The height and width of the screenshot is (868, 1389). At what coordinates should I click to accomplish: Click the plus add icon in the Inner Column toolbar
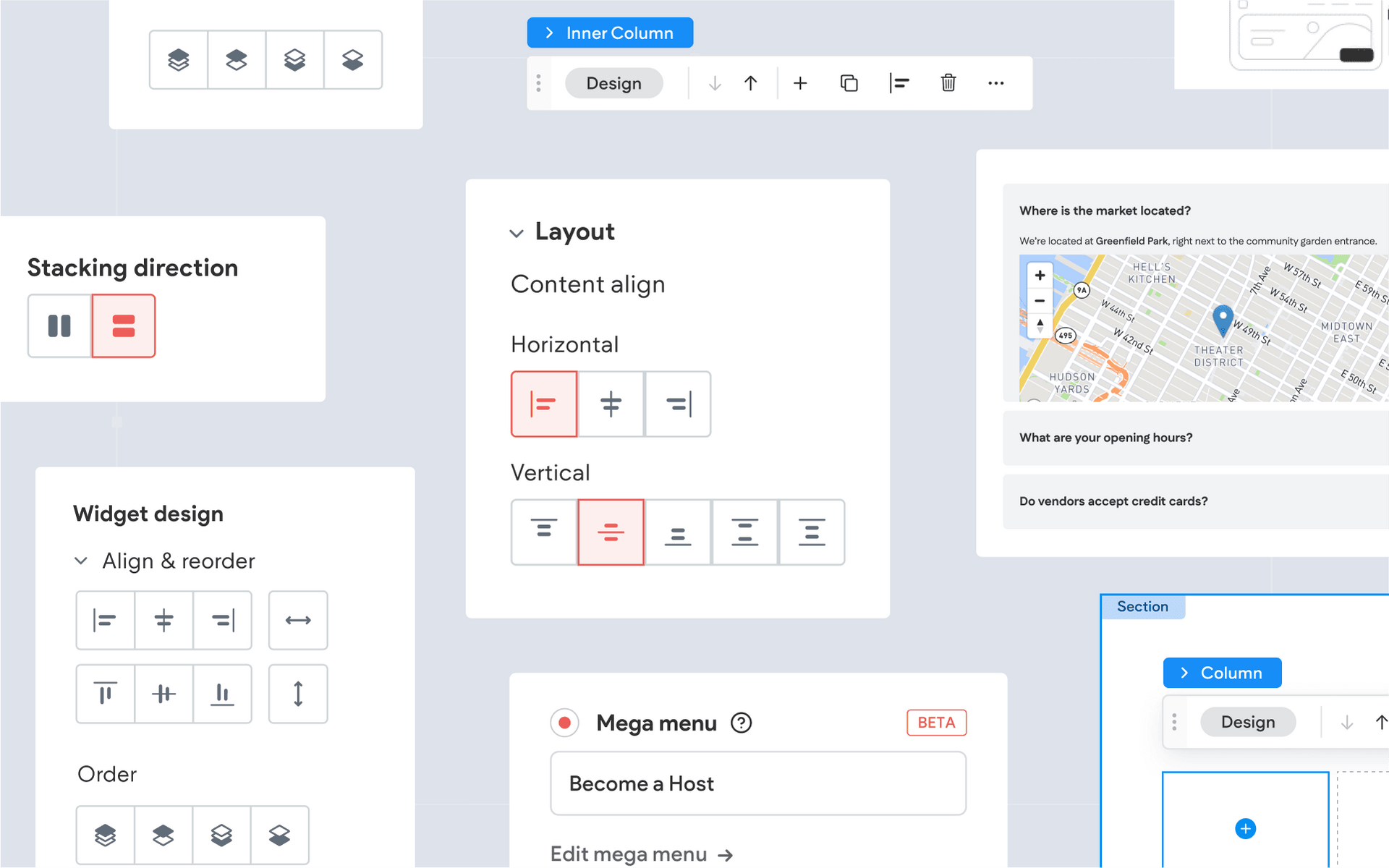pyautogui.click(x=800, y=83)
